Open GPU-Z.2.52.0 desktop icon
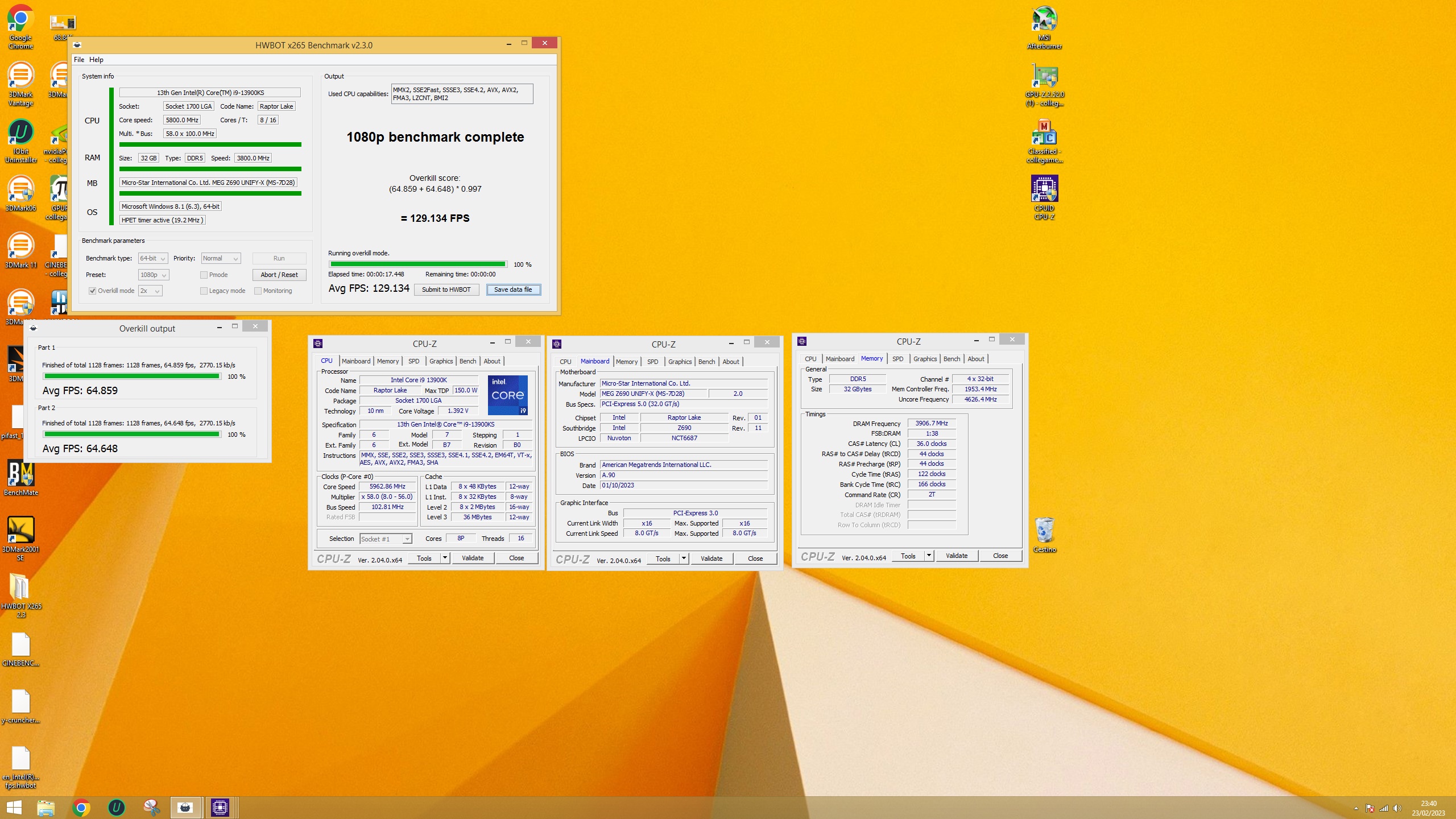 [x=1044, y=84]
